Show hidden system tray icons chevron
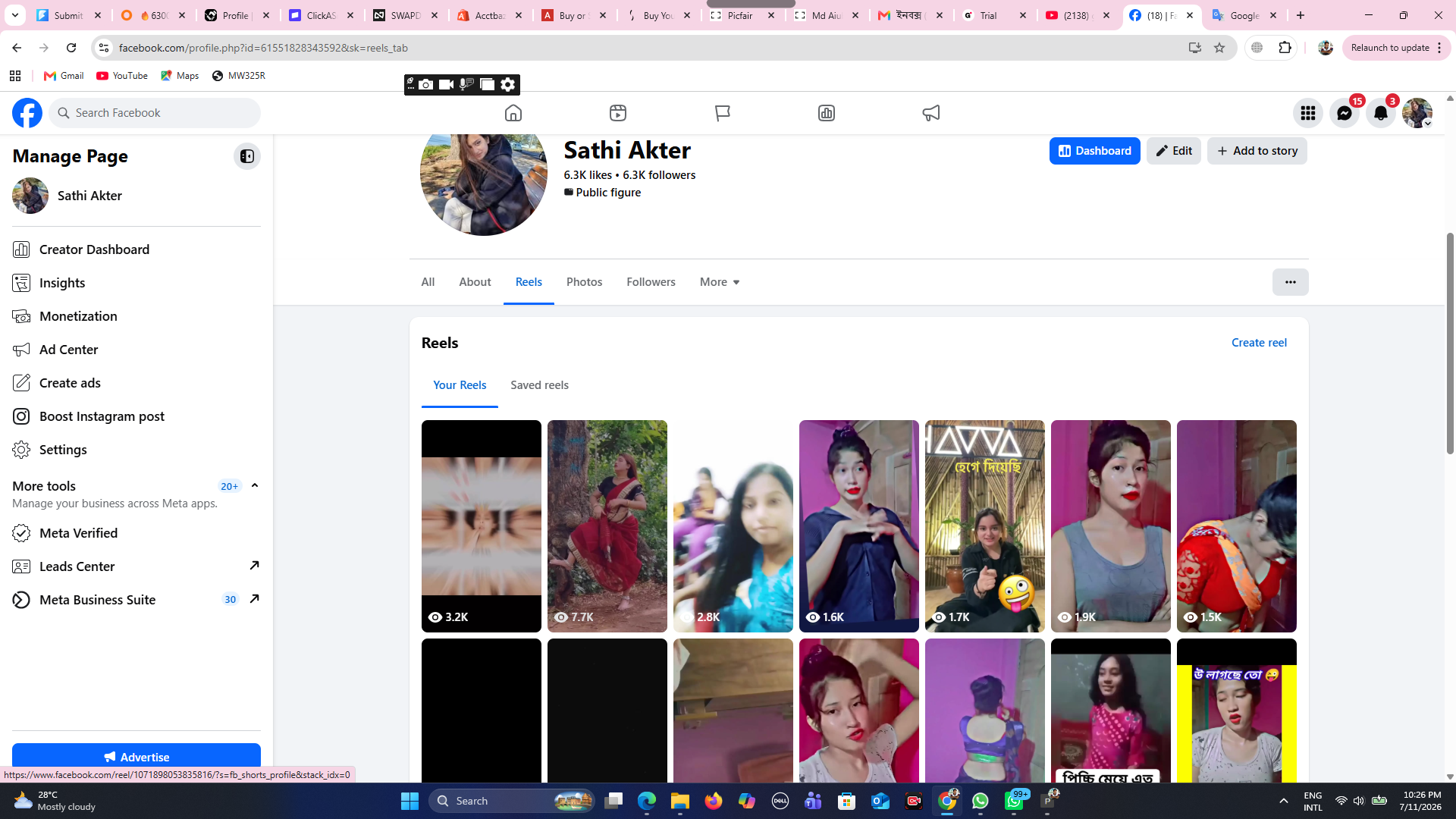Image resolution: width=1456 pixels, height=819 pixels. click(x=1284, y=801)
